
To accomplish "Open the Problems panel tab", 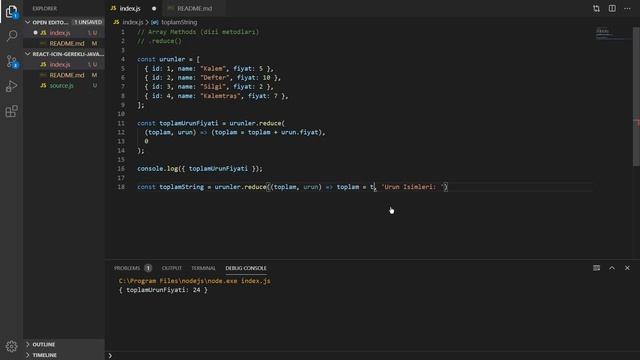I will coord(127,268).
